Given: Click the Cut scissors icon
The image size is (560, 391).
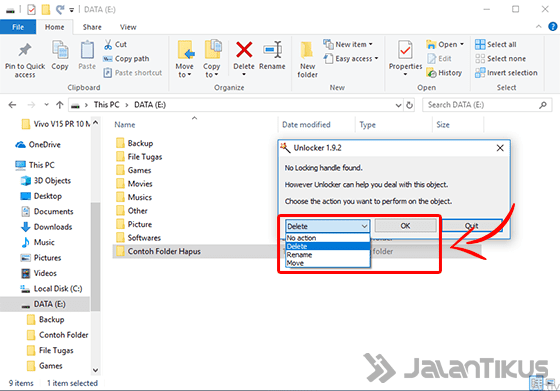Looking at the screenshot, I should [108, 45].
